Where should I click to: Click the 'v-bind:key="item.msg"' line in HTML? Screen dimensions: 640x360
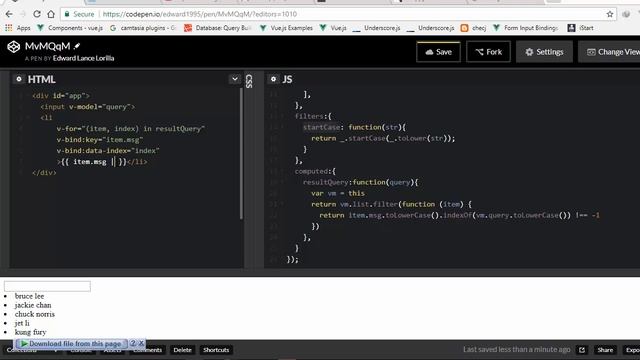point(100,140)
